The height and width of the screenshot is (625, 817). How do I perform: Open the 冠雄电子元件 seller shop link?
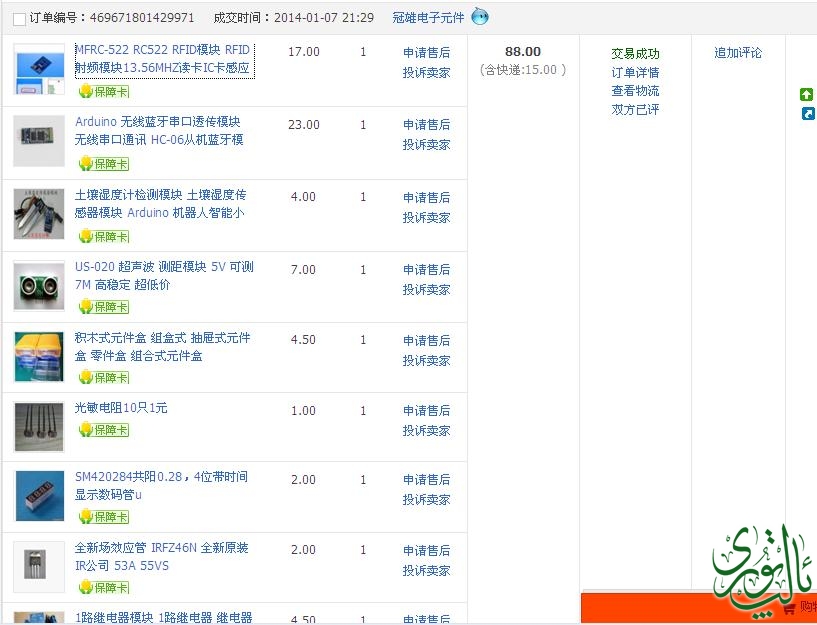click(x=428, y=18)
